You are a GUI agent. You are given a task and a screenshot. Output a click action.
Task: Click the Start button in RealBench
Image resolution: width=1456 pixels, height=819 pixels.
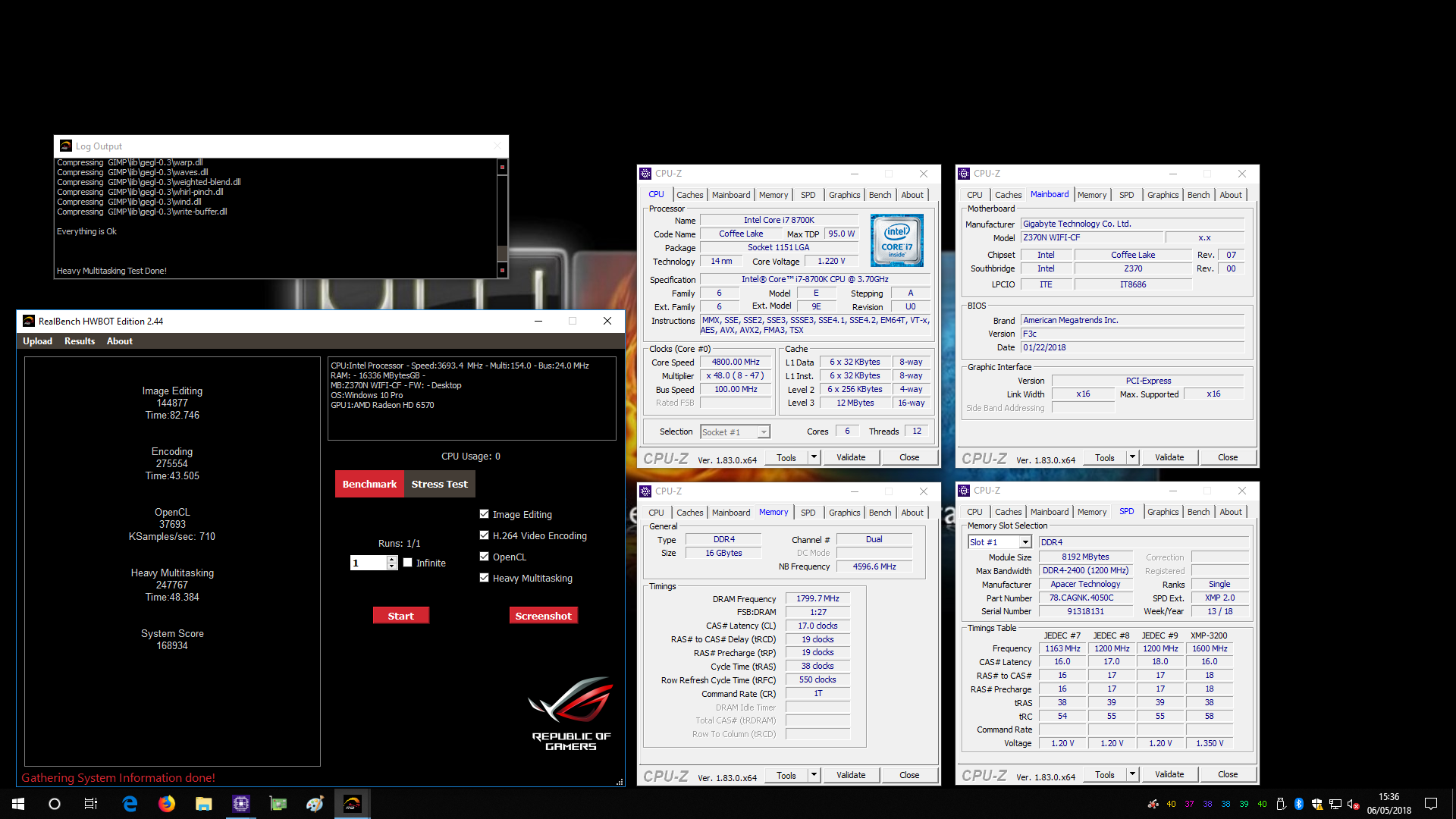point(401,616)
